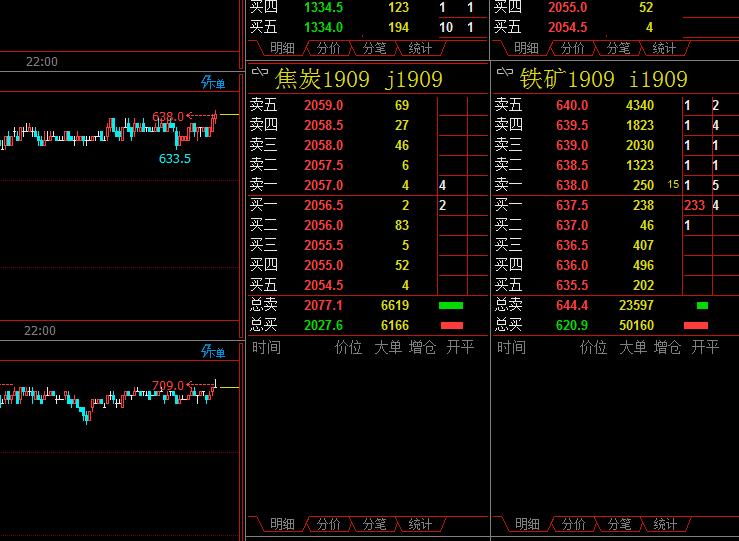Click the link icon beside 焦炭1909 title
Viewport: 739px width, 541px height.
(x=260, y=74)
